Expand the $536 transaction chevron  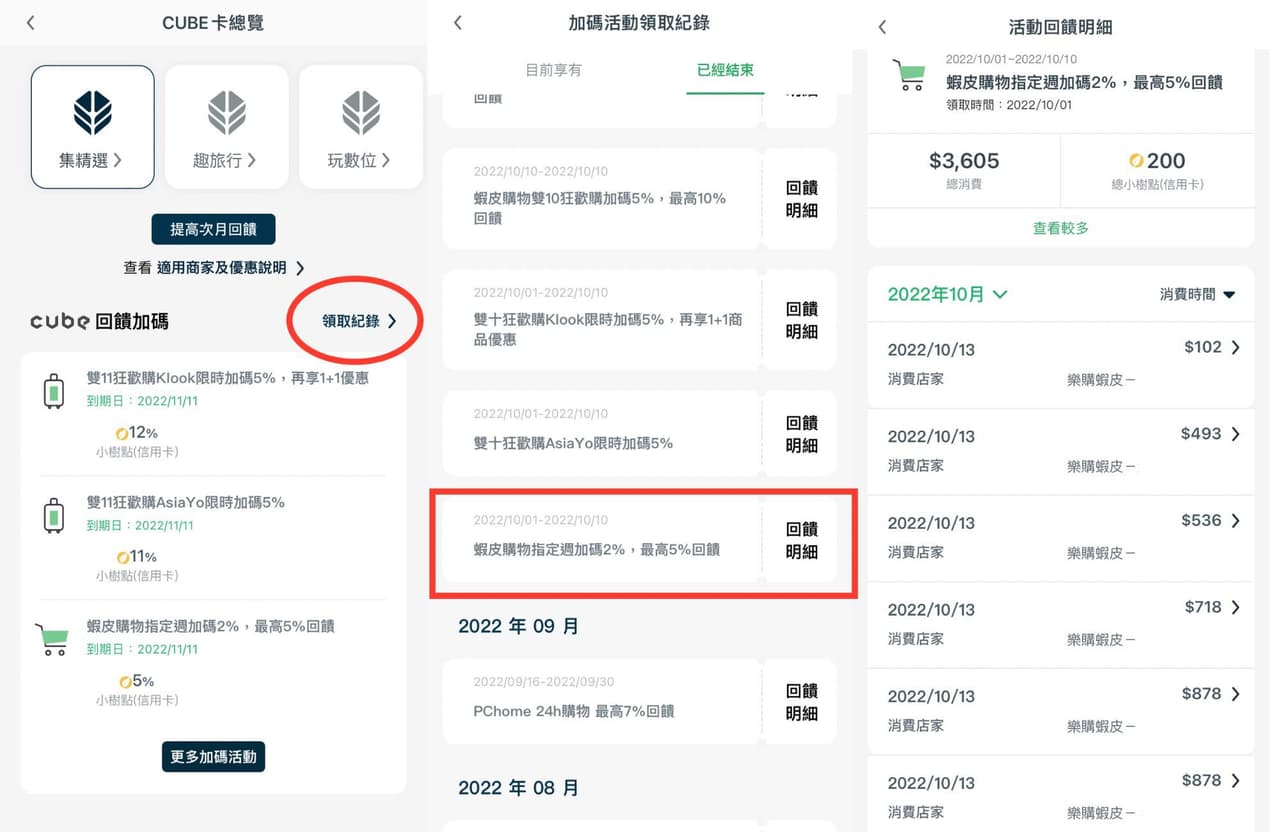pos(1236,520)
